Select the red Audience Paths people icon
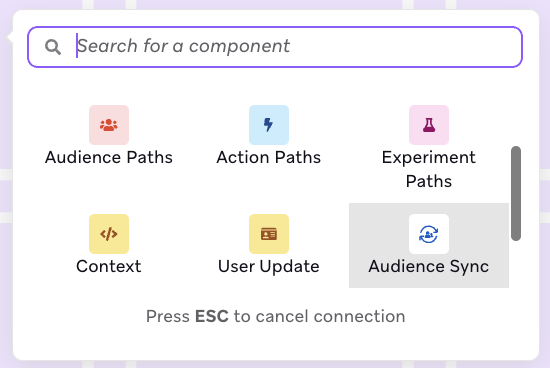The height and width of the screenshot is (368, 550). point(109,125)
